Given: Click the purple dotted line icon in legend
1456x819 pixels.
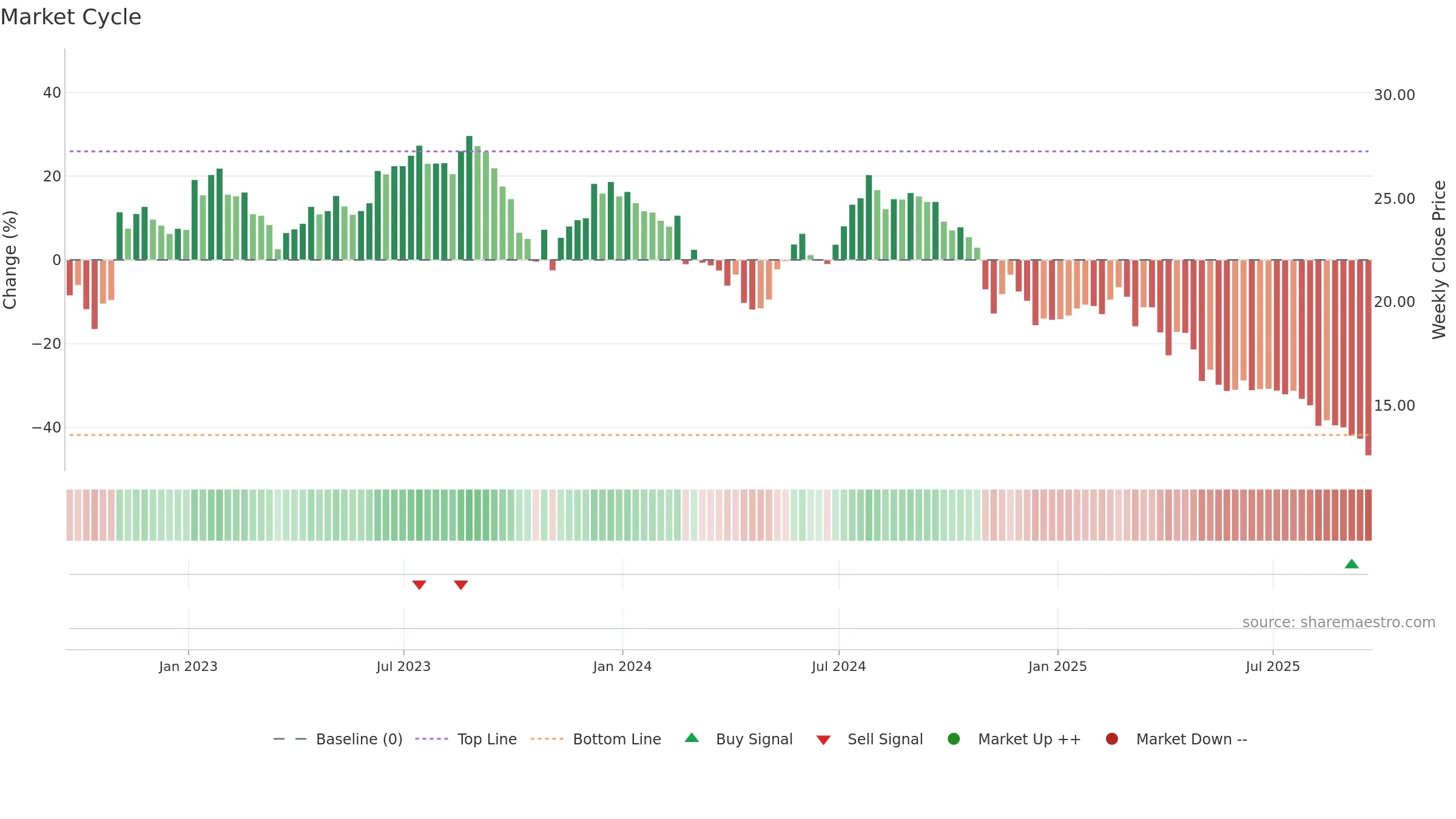Looking at the screenshot, I should coord(431,739).
